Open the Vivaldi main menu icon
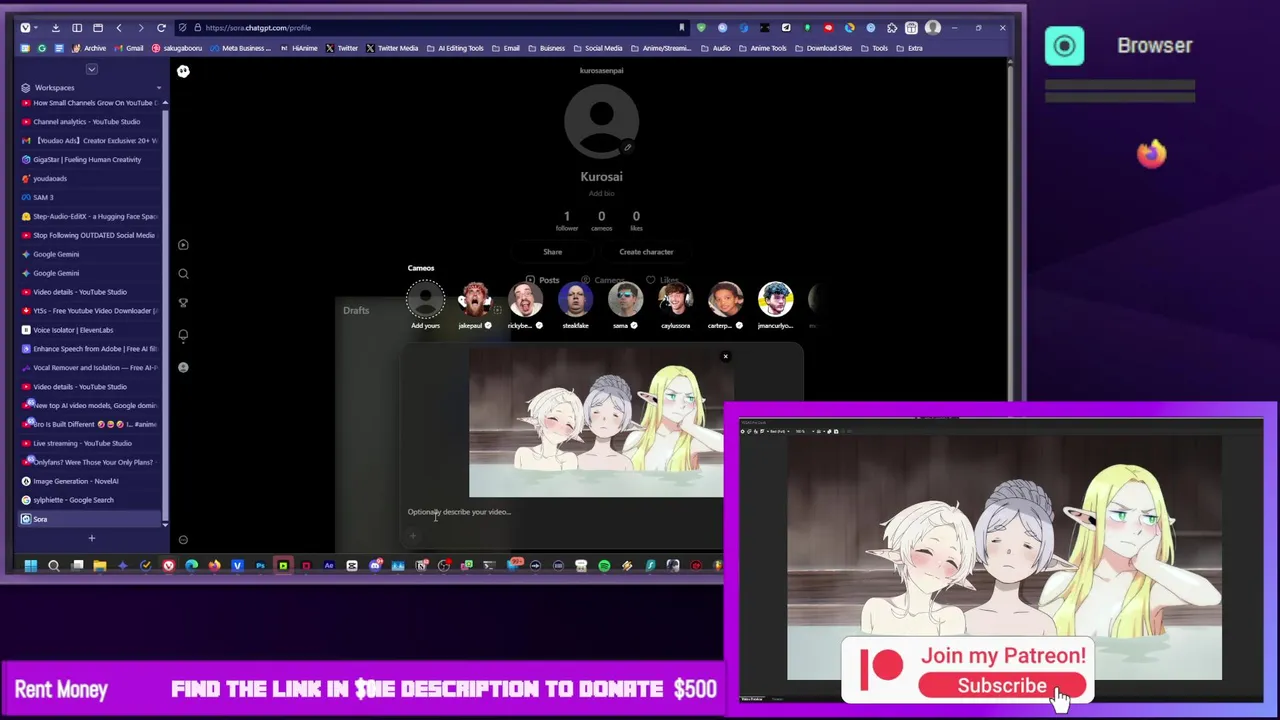 click(25, 27)
